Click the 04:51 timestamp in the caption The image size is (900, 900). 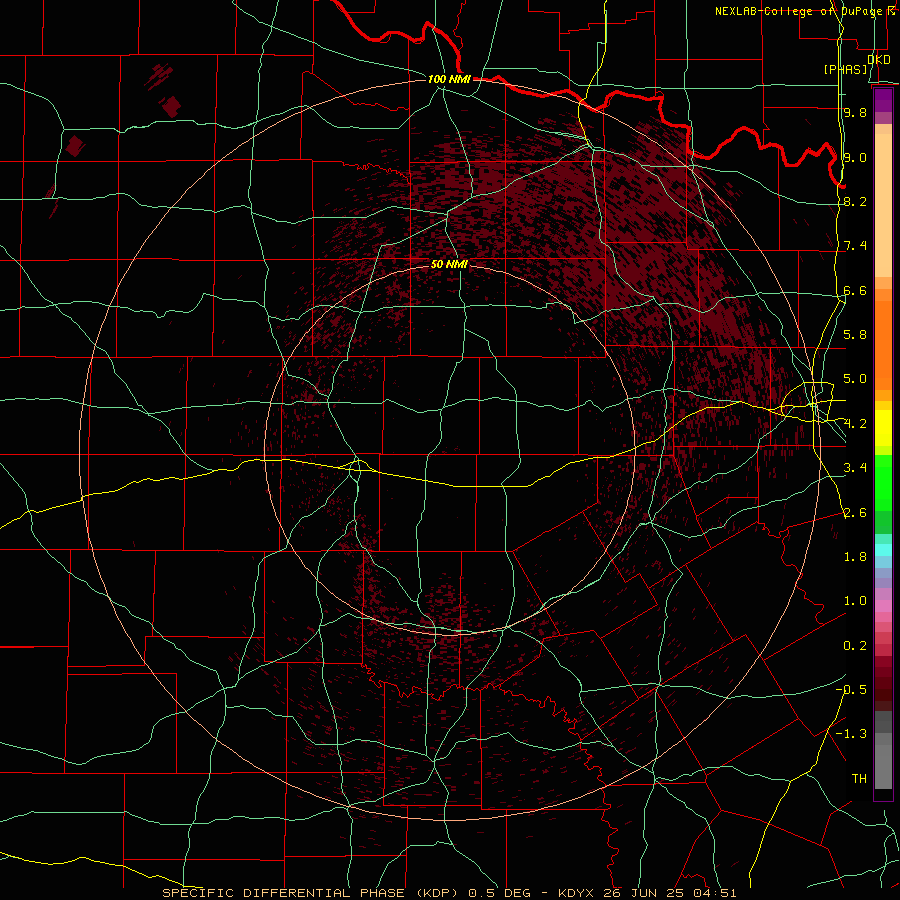point(715,893)
